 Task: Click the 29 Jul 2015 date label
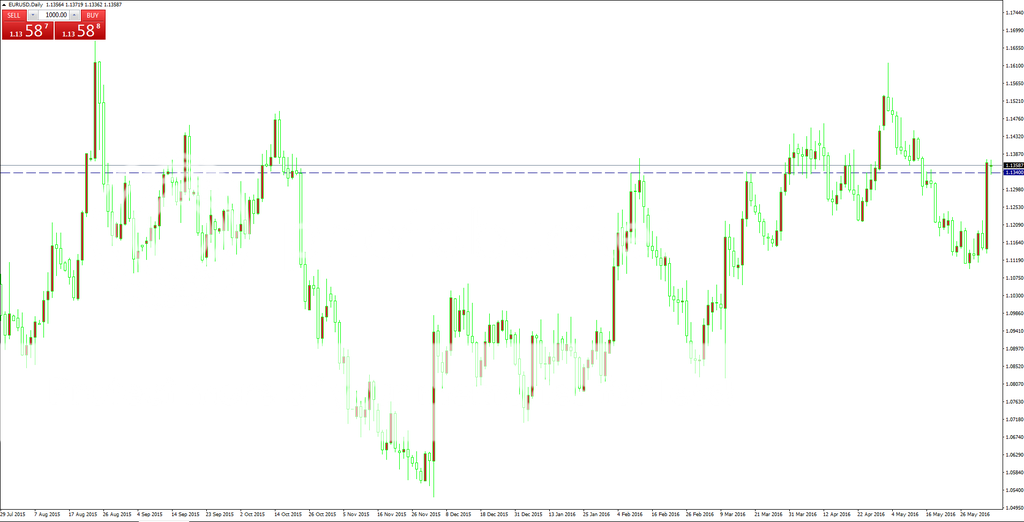coord(13,514)
